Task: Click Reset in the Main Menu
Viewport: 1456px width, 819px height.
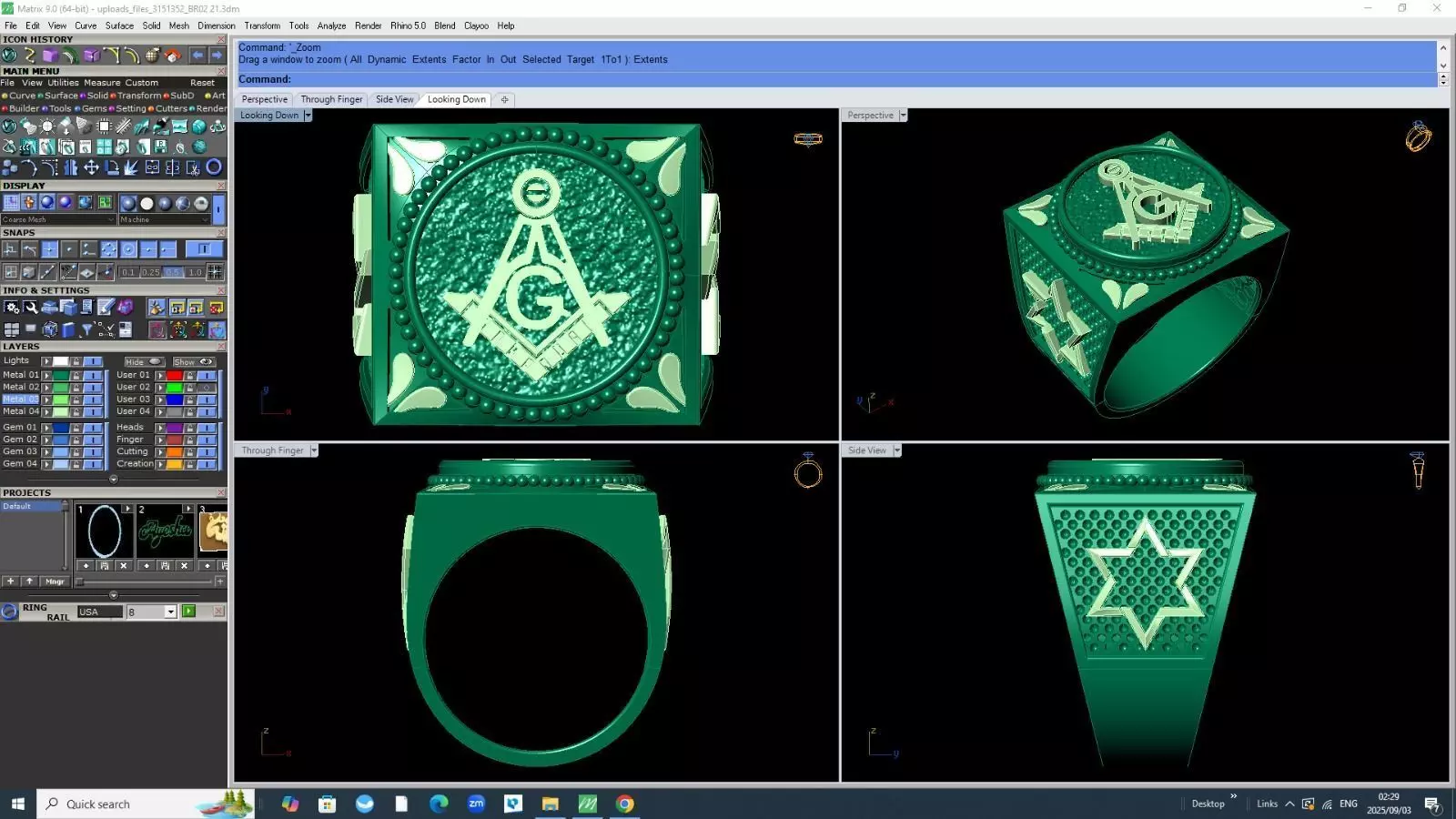Action: (202, 83)
